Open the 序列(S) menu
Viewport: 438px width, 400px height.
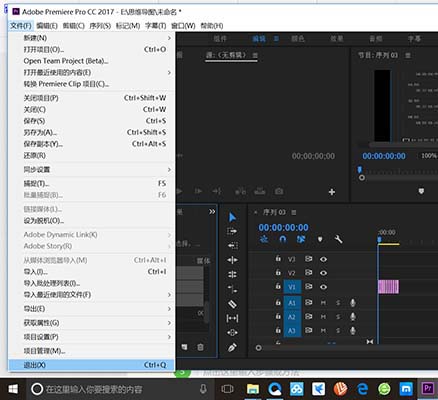tap(100, 26)
